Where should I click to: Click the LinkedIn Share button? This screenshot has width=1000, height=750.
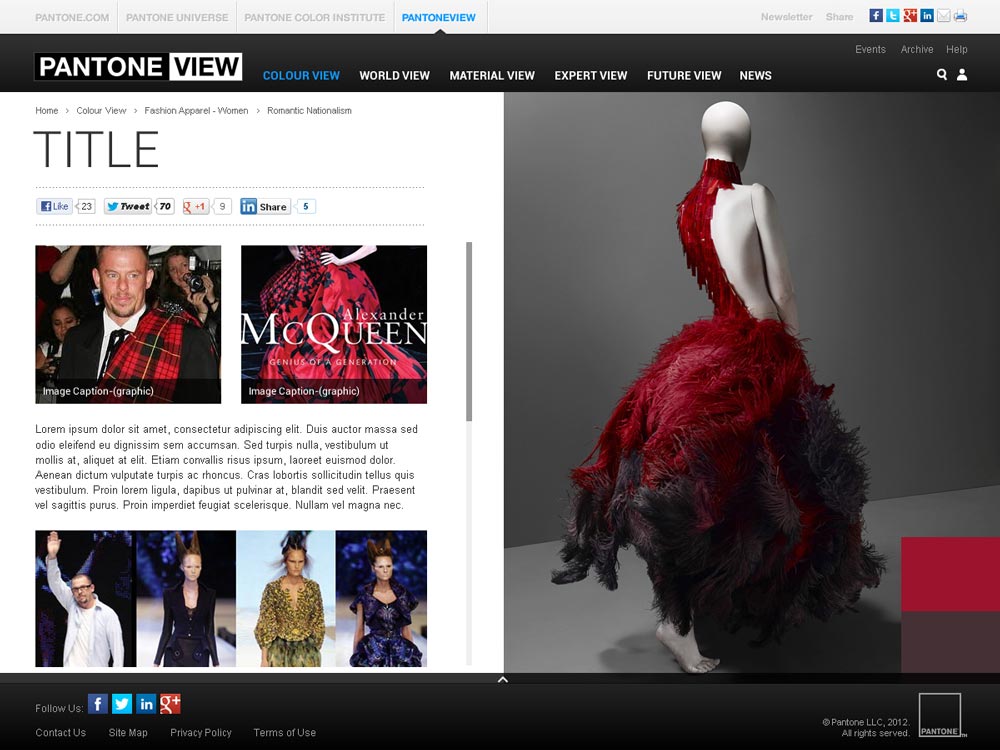coord(265,206)
